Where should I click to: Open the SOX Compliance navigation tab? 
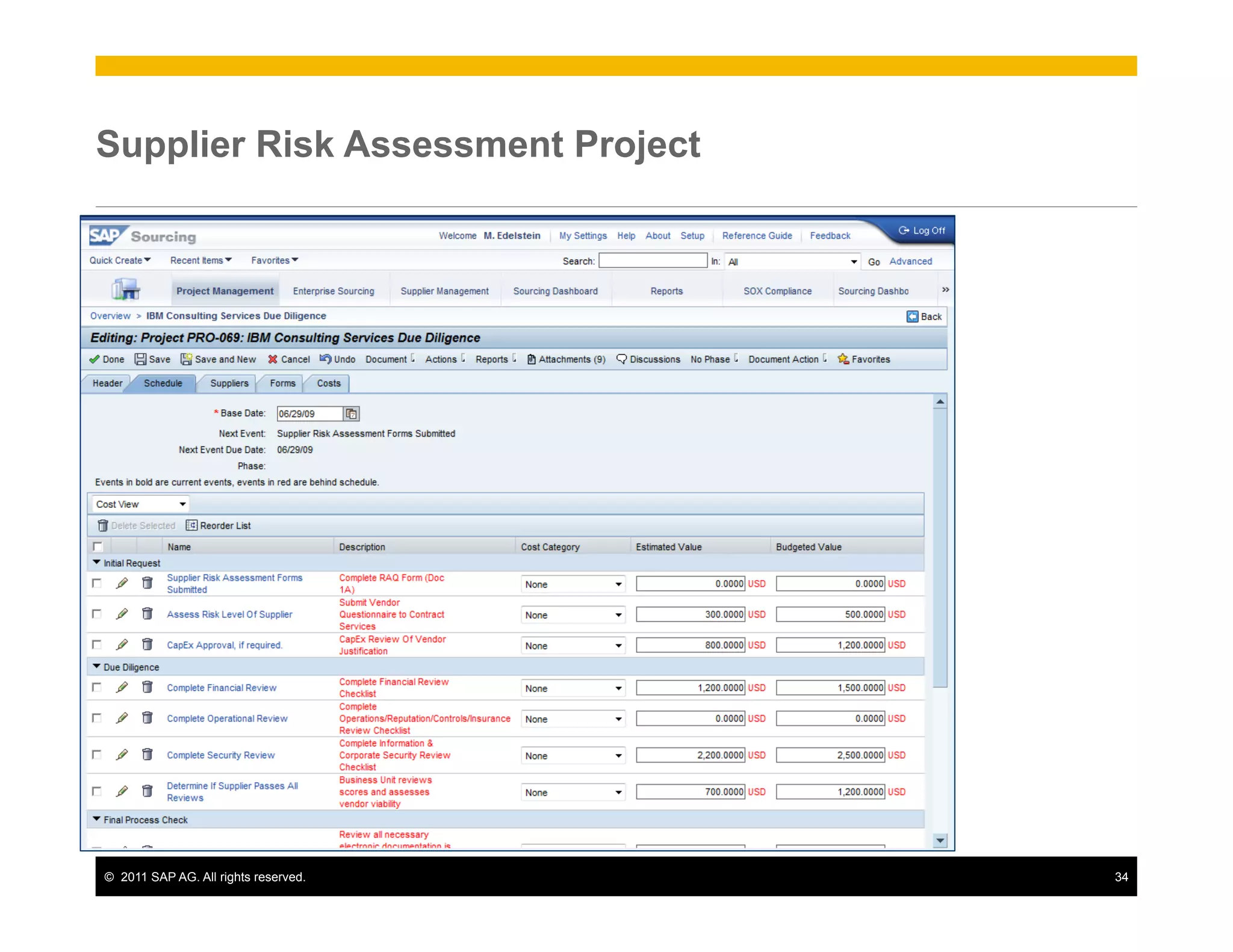[777, 291]
